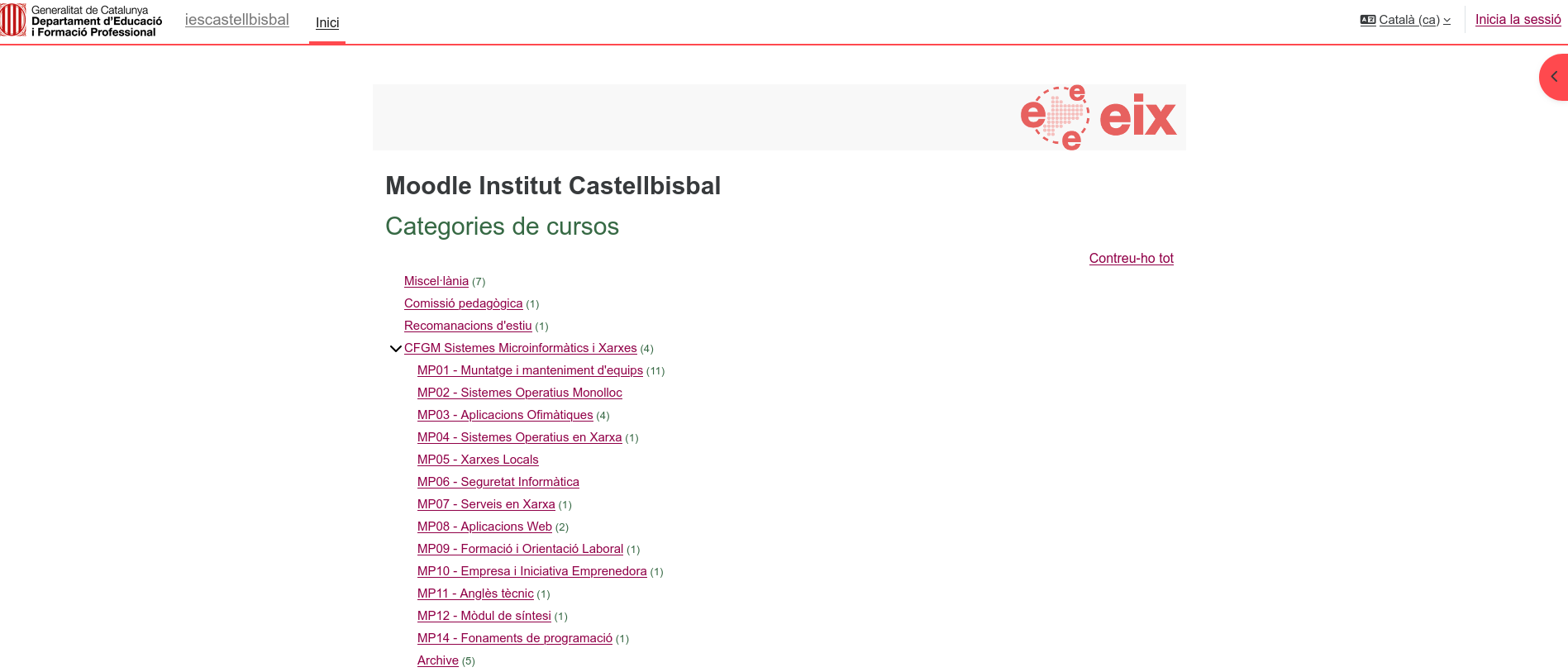Screen dimensions: 1568x672
Task: Open MP09 - Formació i Orientació Laboral
Action: (520, 549)
